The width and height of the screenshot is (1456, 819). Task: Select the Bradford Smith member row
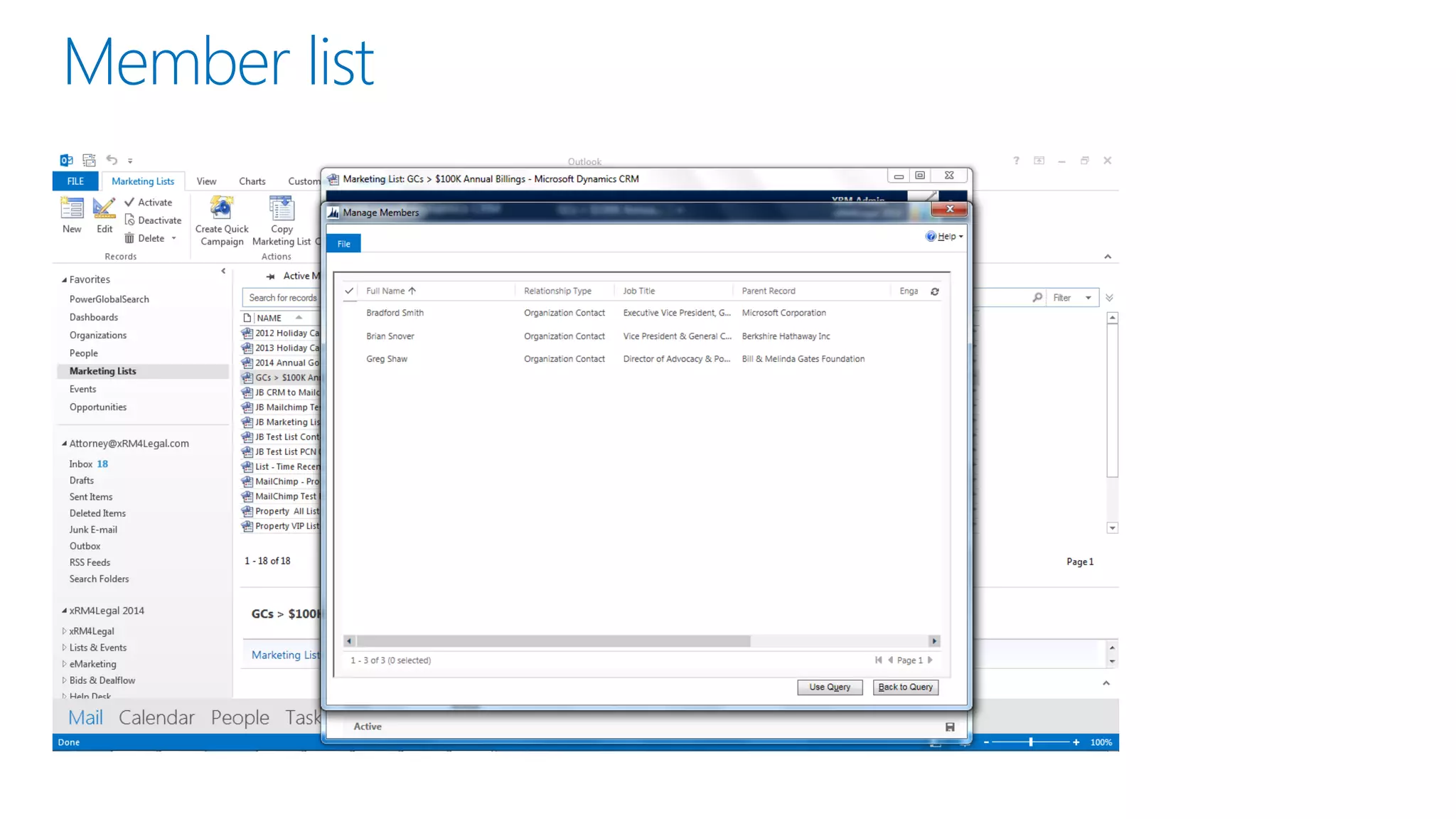point(395,313)
